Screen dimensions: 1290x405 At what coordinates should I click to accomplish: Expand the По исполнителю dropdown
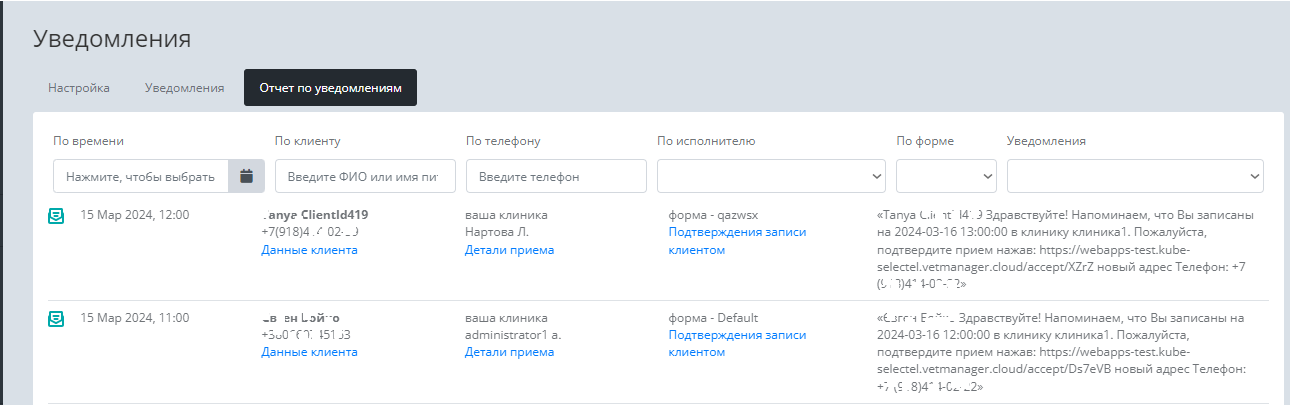(x=771, y=176)
